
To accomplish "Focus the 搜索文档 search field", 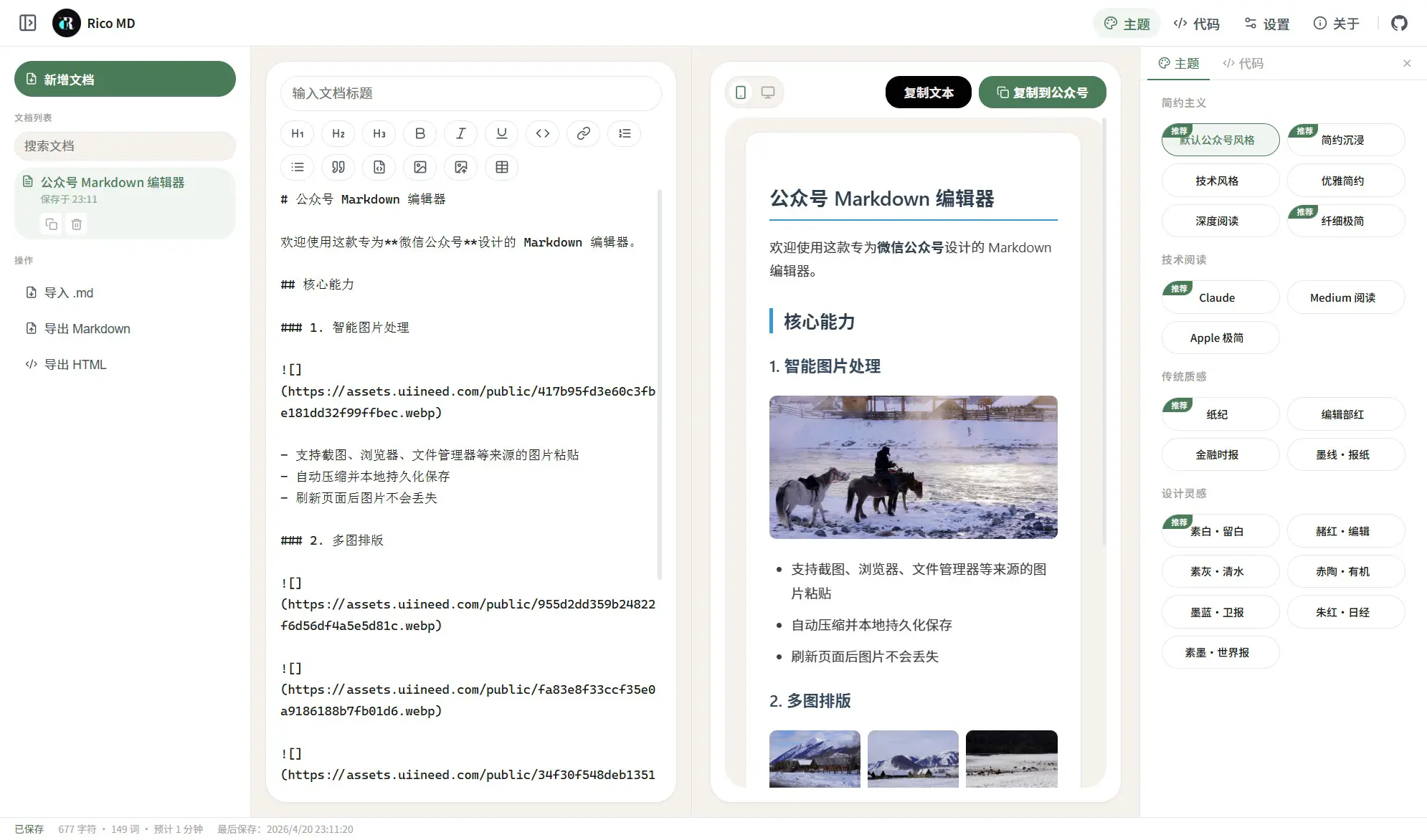I will [125, 145].
